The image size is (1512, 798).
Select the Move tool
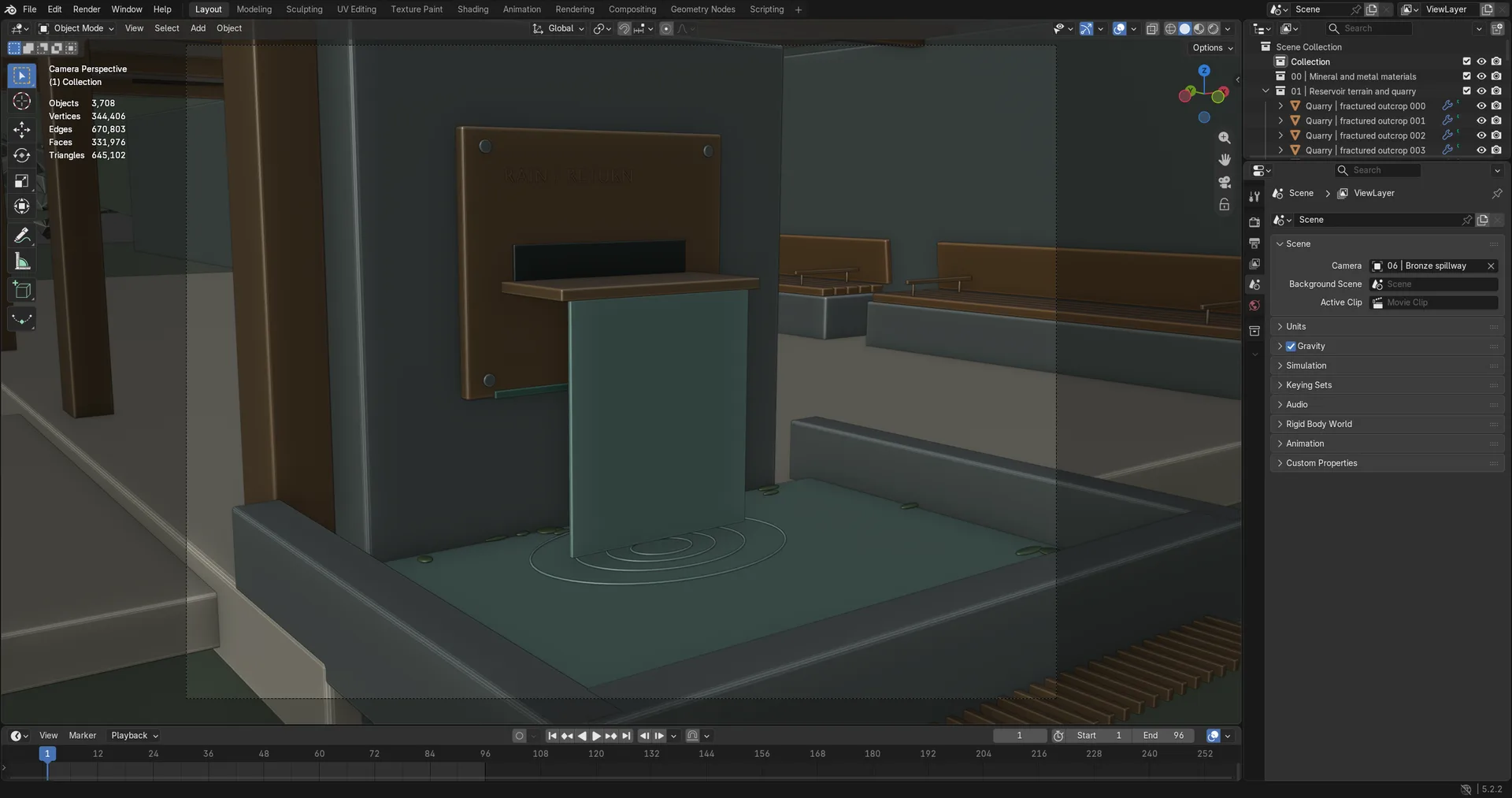(22, 129)
